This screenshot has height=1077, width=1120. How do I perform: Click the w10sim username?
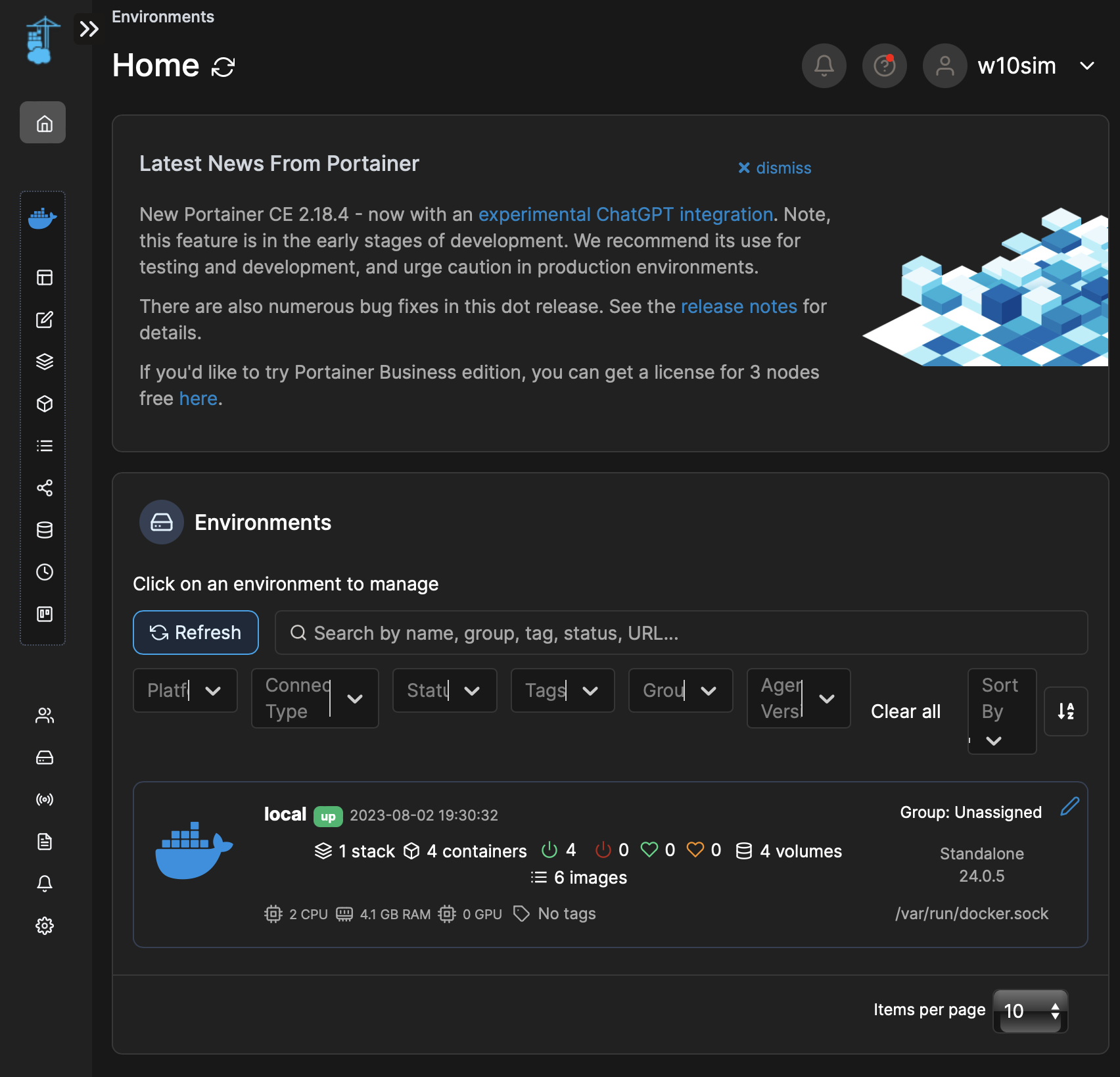[x=1017, y=66]
